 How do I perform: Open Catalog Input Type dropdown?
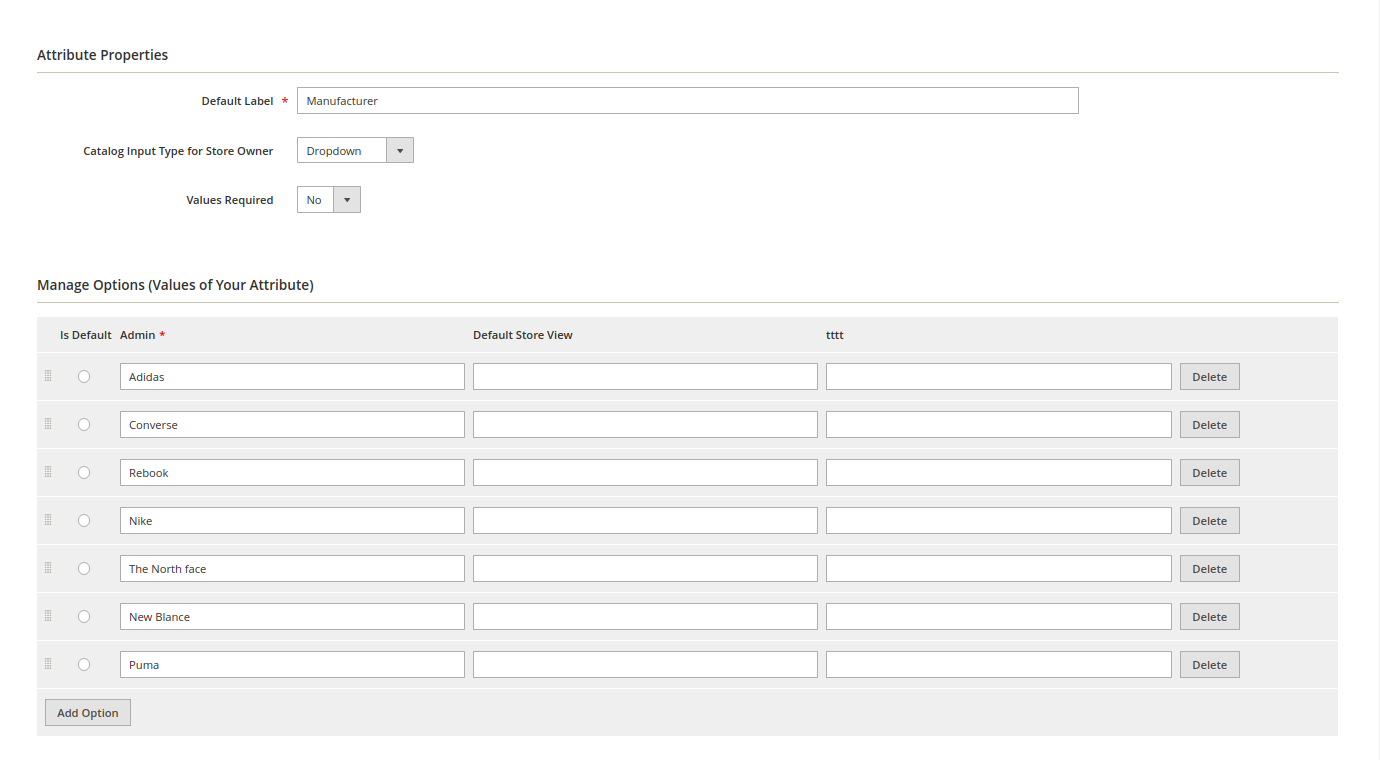click(355, 151)
